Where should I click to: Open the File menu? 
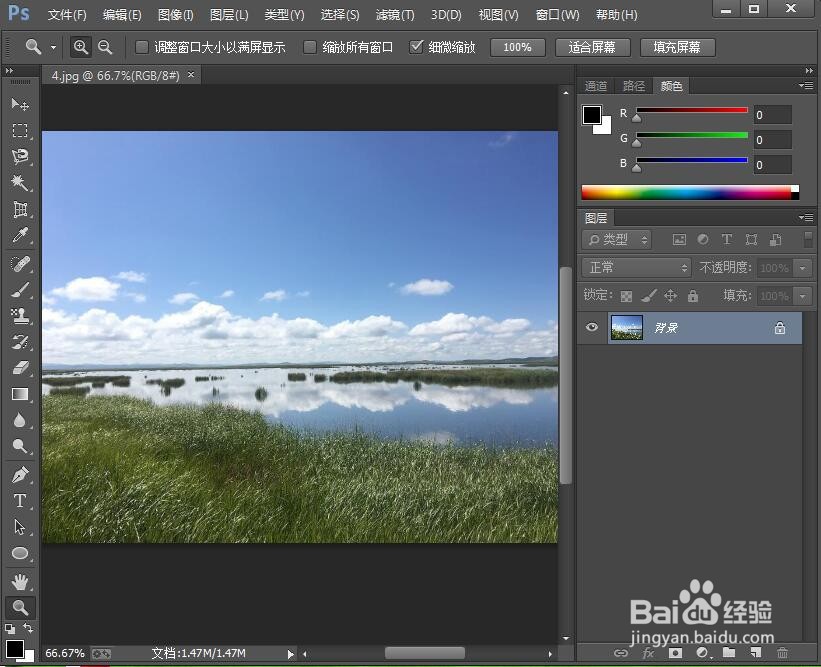point(67,15)
